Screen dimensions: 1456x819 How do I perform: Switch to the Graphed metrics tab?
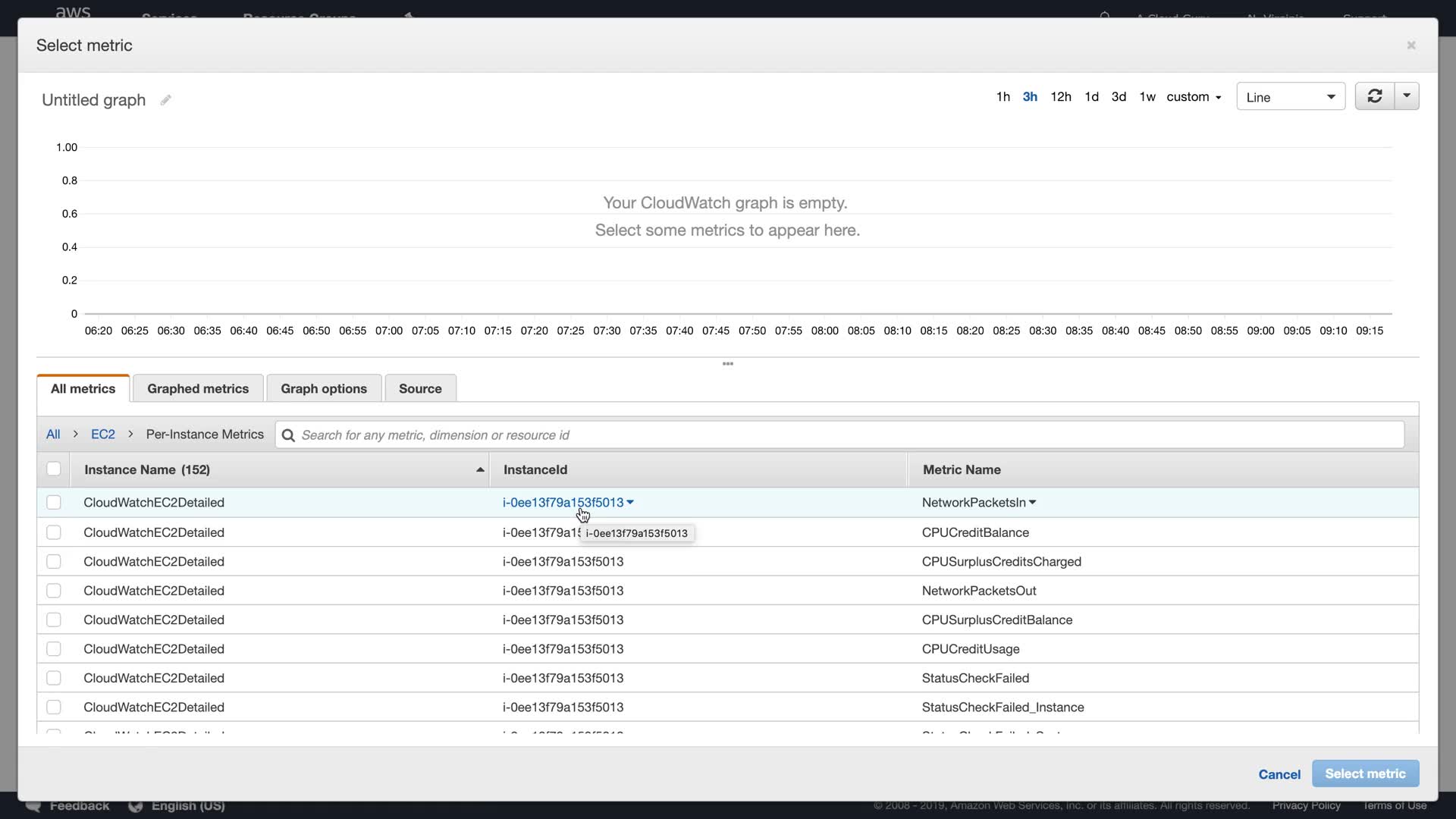point(198,389)
